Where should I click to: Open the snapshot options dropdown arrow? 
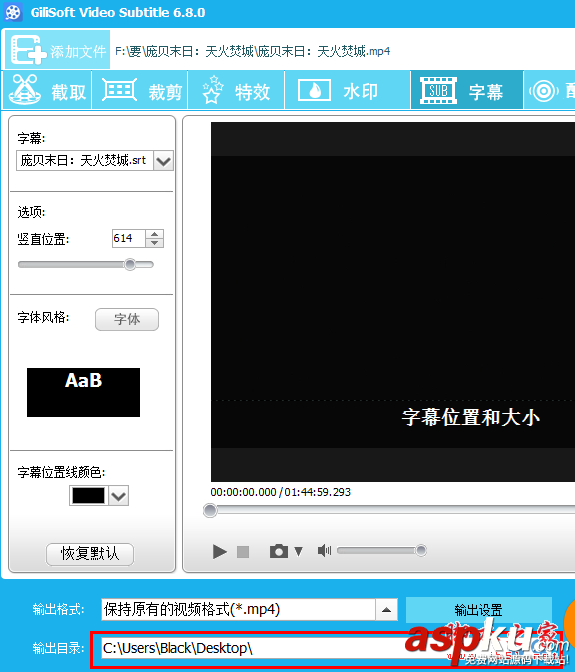tap(299, 551)
